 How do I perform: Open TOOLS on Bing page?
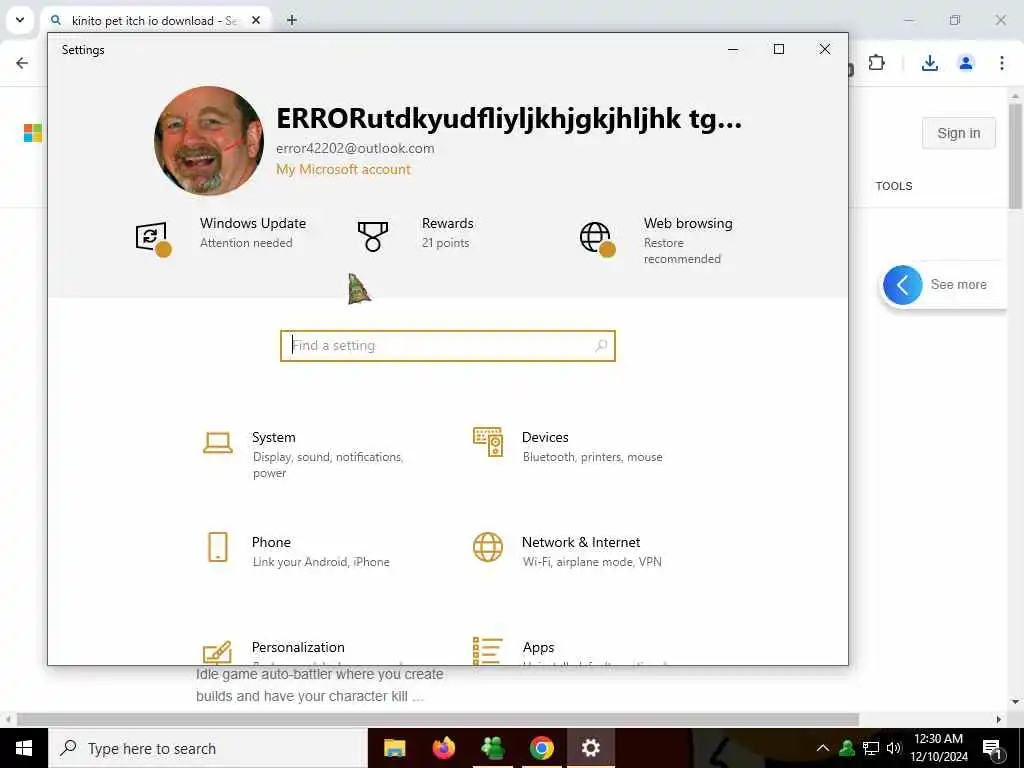pos(893,186)
